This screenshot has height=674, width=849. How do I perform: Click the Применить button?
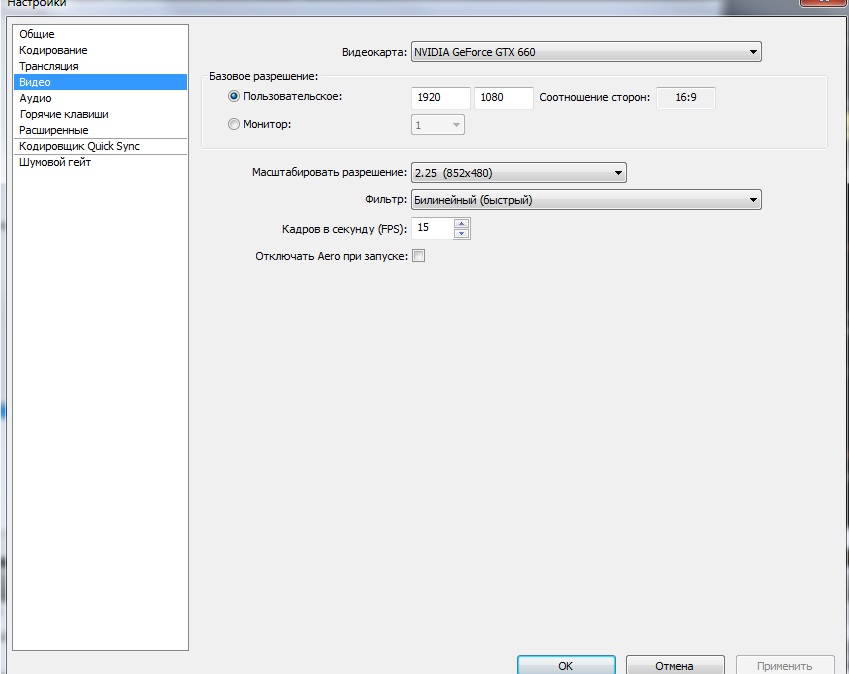785,665
